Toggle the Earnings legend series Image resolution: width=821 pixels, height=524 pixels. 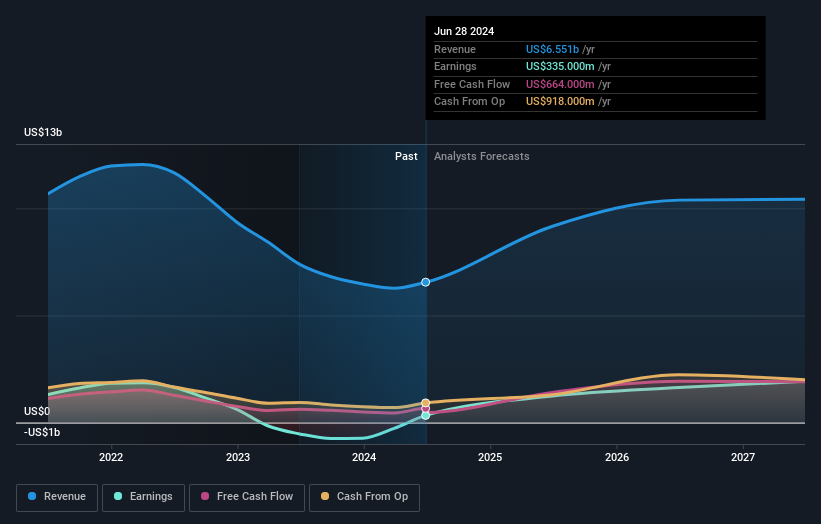point(143,497)
